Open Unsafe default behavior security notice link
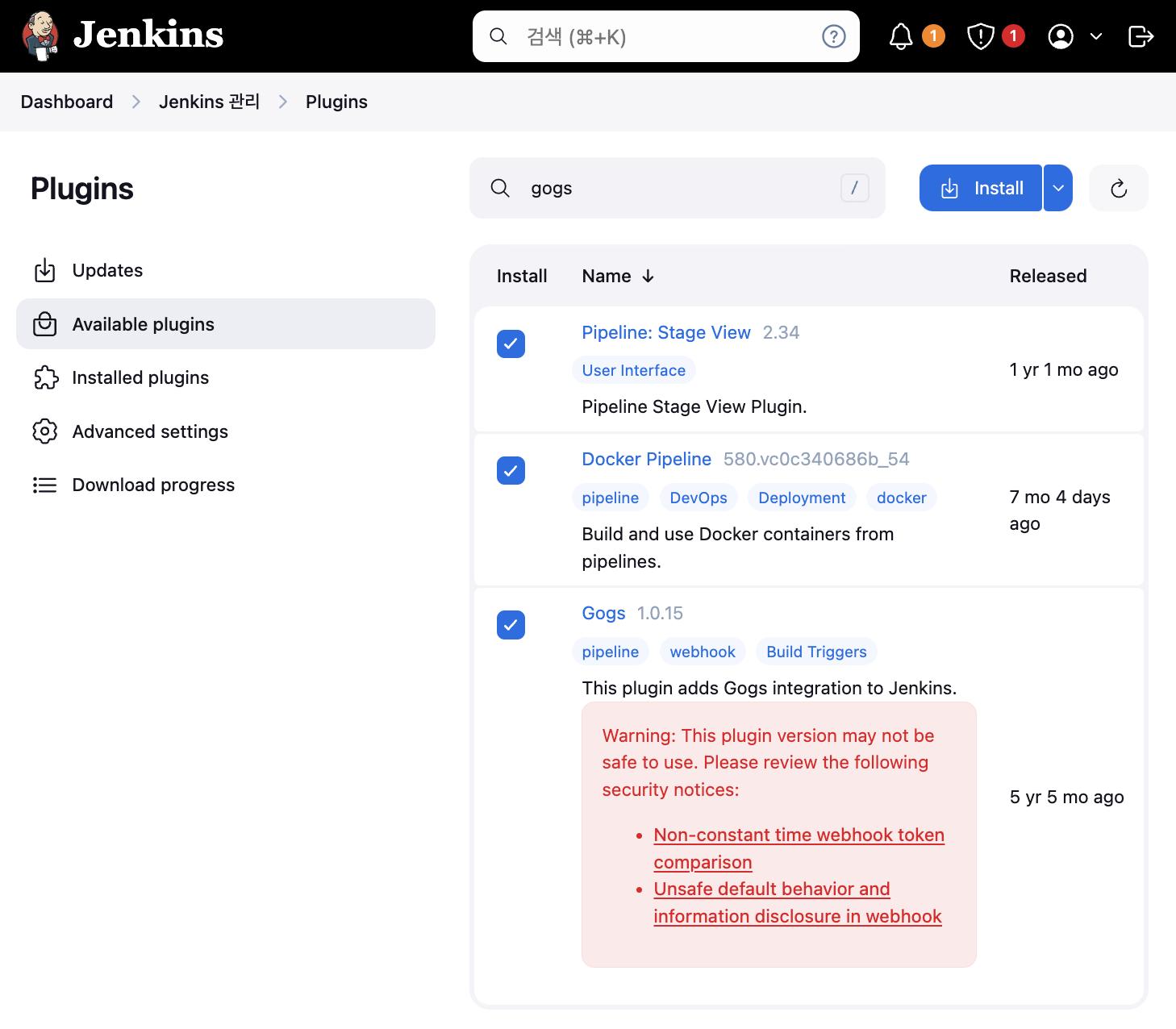 tap(798, 902)
